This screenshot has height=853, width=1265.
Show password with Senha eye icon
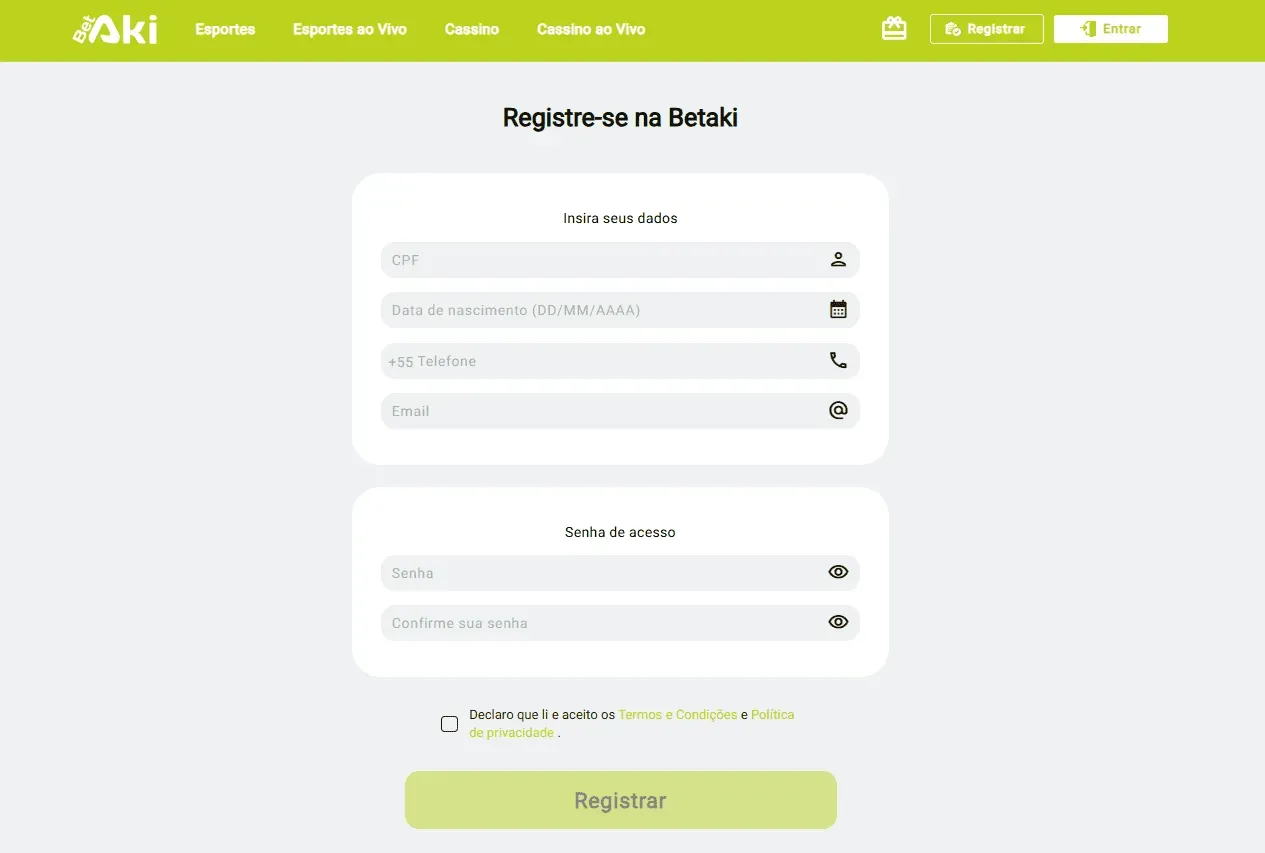pos(838,572)
